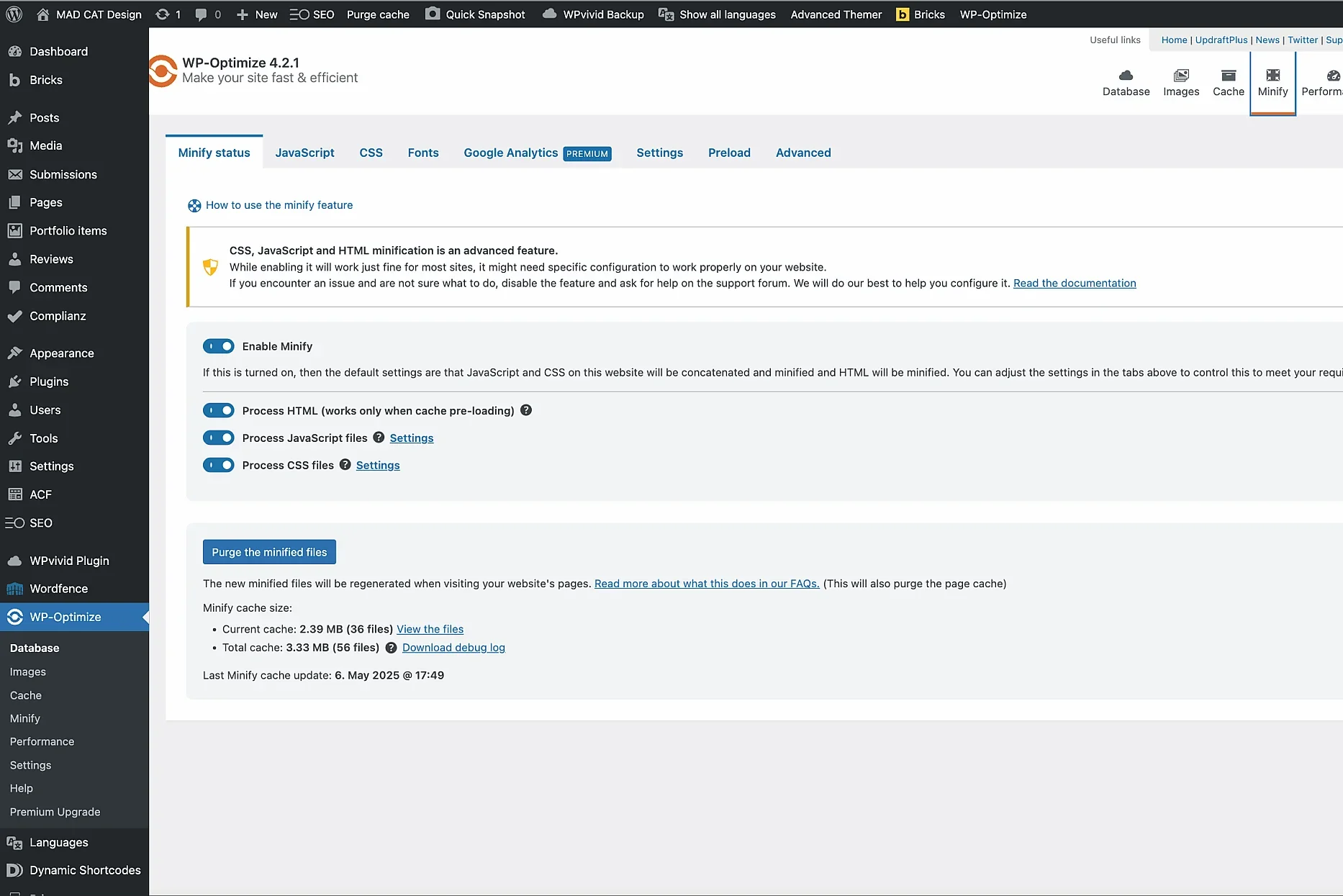Viewport: 1343px width, 896px height.
Task: Click help icon beside Process HTML
Action: [x=526, y=410]
